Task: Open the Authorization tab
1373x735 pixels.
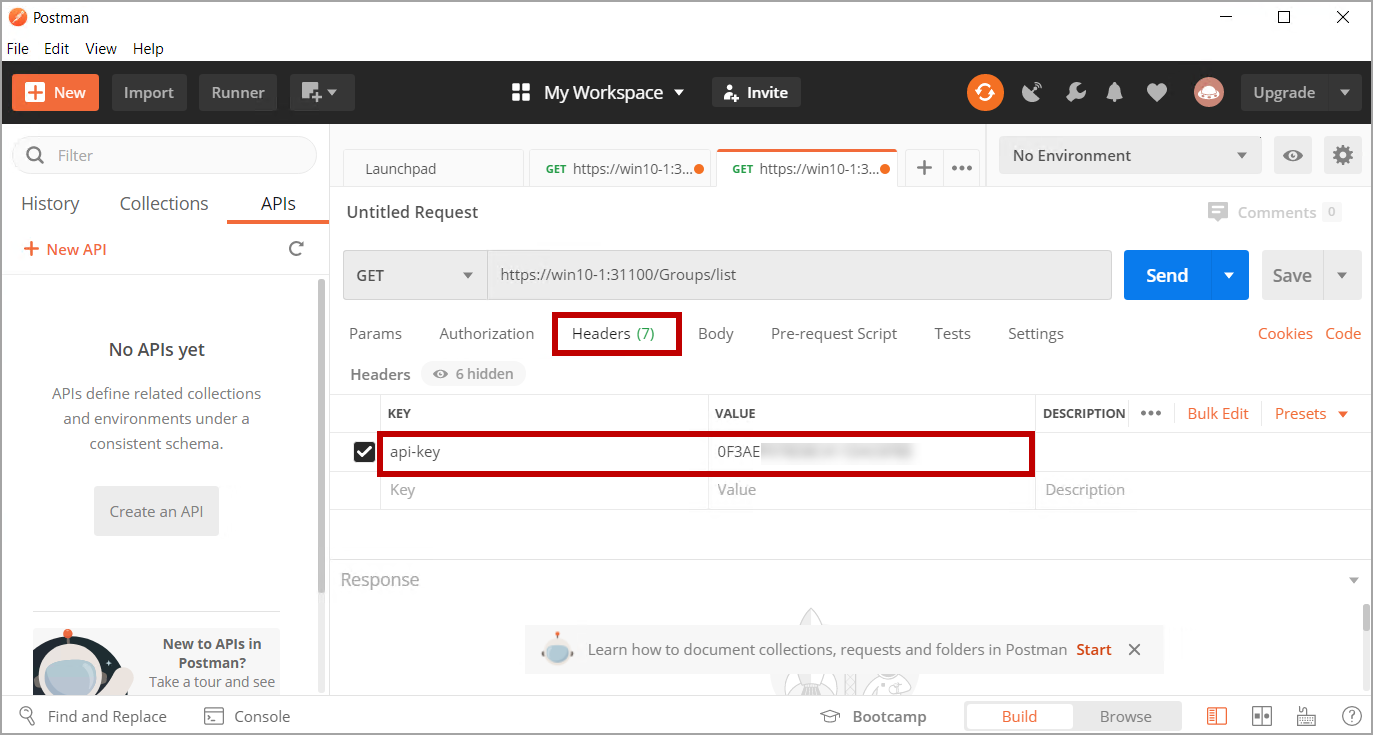Action: pos(486,334)
